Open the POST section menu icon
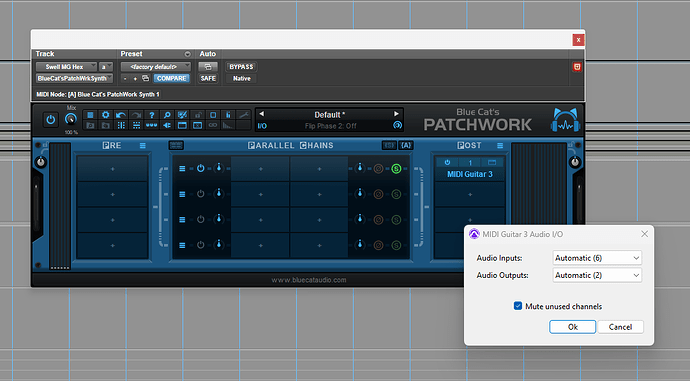 (x=500, y=146)
